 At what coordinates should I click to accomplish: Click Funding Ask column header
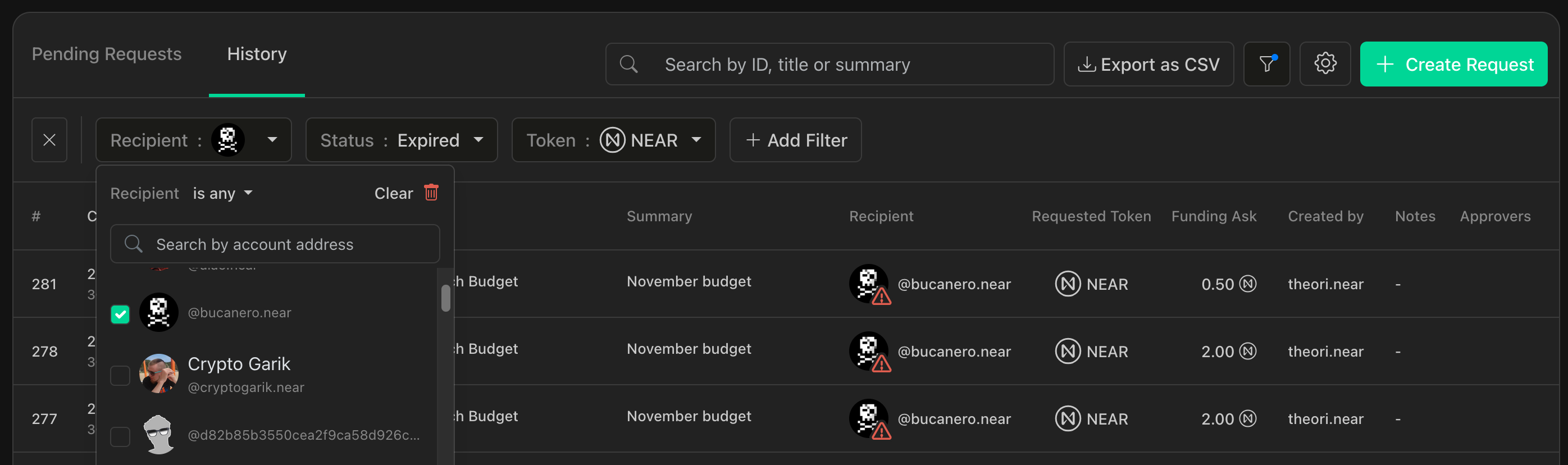[1214, 216]
